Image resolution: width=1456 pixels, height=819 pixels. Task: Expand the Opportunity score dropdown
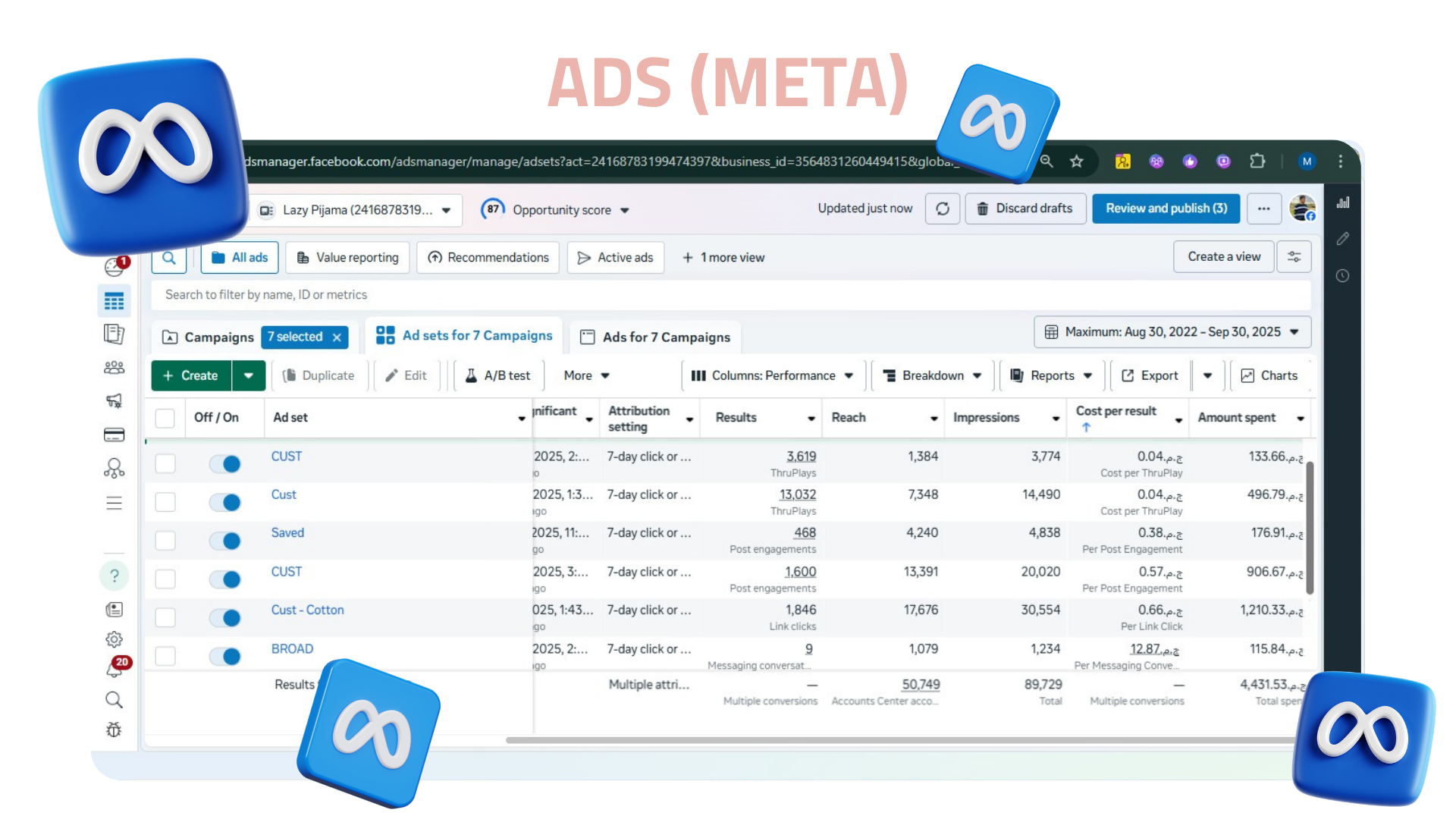pyautogui.click(x=555, y=210)
